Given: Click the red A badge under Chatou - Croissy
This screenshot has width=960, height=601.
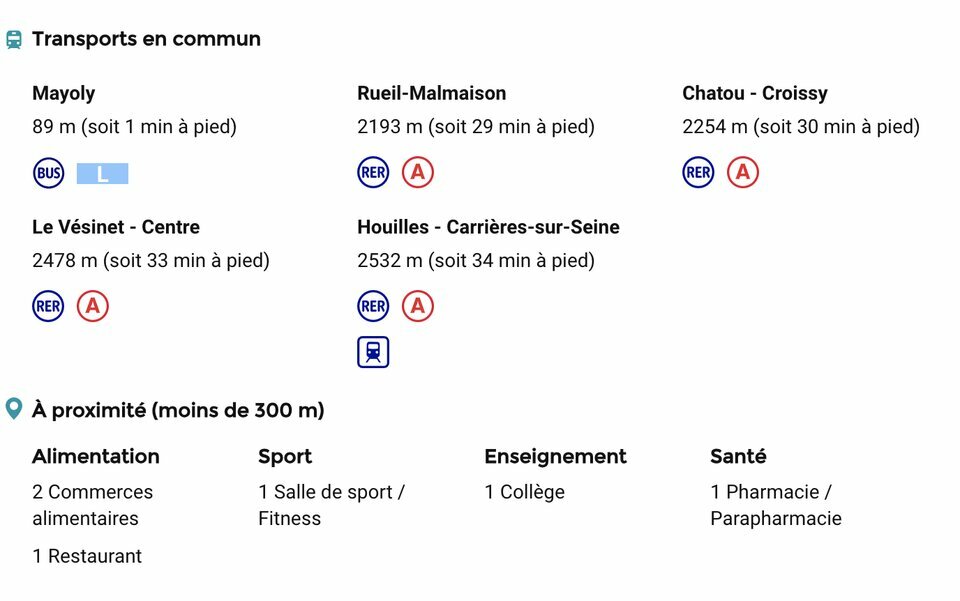Looking at the screenshot, I should point(743,173).
